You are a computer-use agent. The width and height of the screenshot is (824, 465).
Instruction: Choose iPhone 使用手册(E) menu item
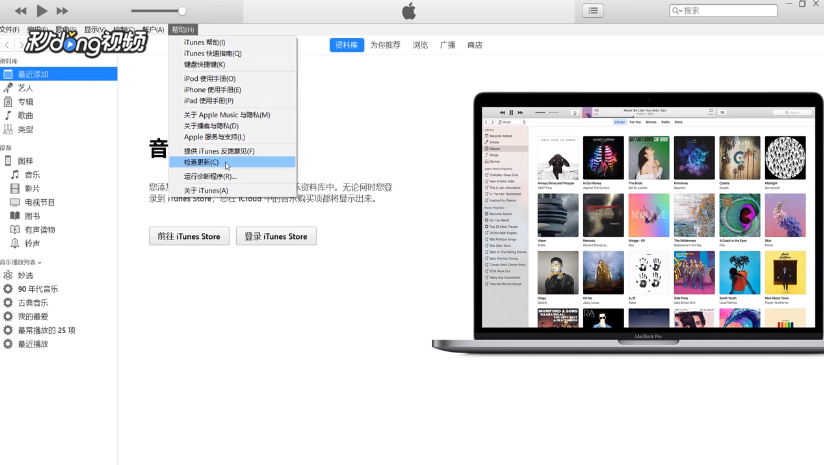(x=232, y=89)
